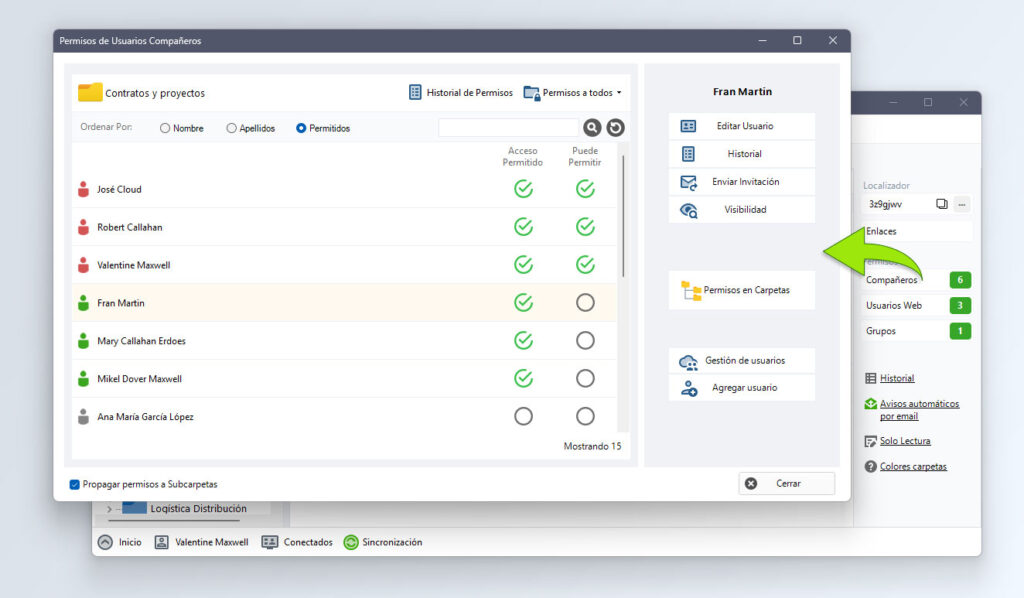Toggle Puede Permitir for Valentine Maxwell
This screenshot has height=598, width=1024.
click(585, 265)
